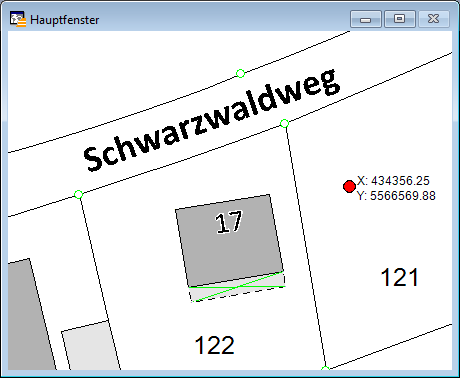Click the X: 434356.25 coordinate label

tap(393, 181)
